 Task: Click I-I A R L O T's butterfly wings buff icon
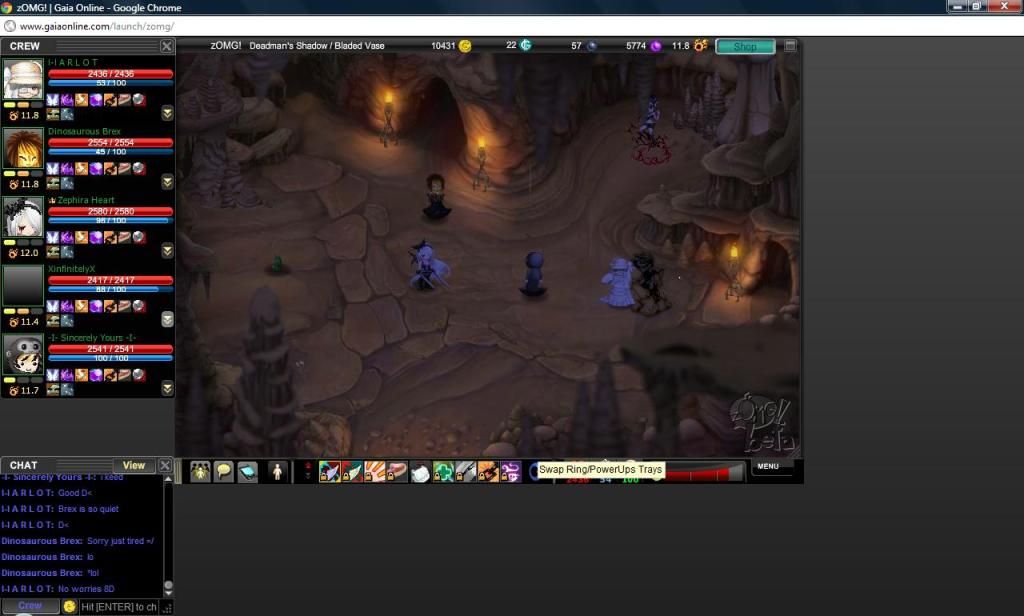point(52,99)
